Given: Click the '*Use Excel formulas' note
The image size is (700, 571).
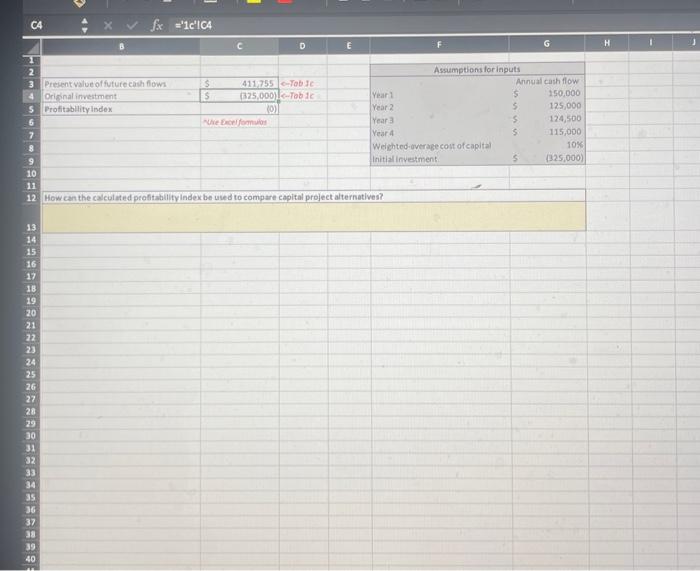Looking at the screenshot, I should (235, 122).
